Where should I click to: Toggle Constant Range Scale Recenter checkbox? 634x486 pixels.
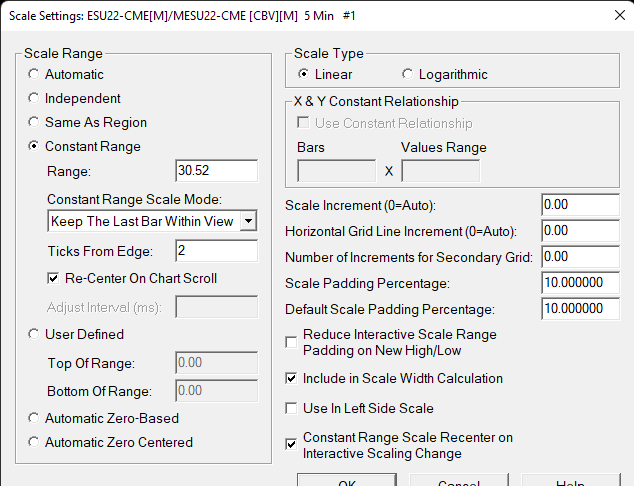(x=291, y=445)
